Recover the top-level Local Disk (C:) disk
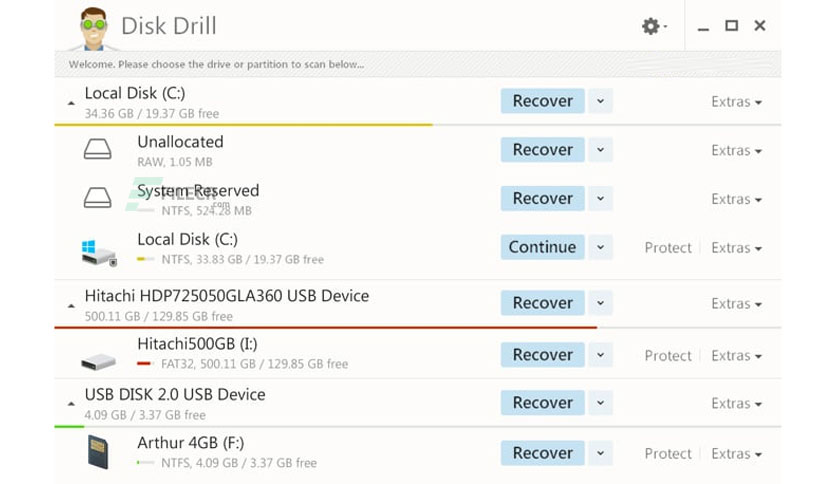Image resolution: width=836 pixels, height=484 pixels. click(x=542, y=101)
